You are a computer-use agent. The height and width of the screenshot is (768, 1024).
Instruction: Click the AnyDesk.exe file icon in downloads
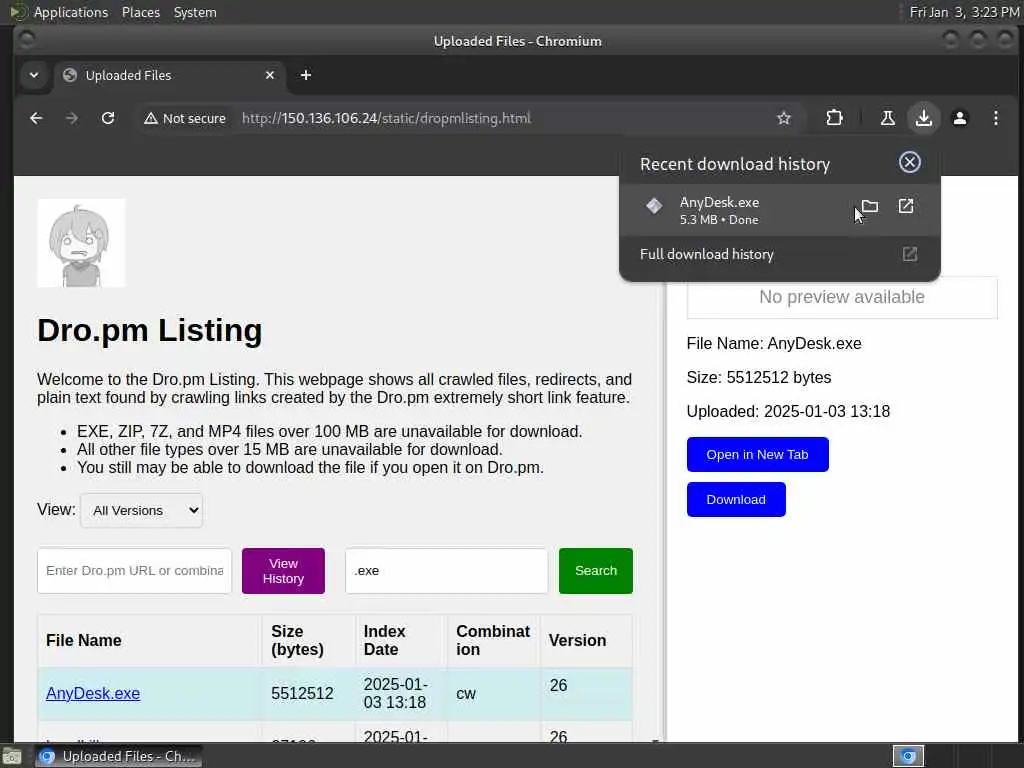pos(654,206)
